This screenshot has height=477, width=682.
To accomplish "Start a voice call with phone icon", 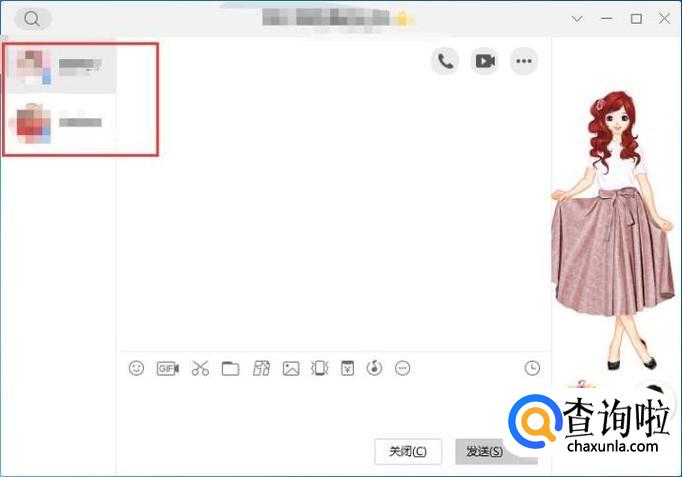I will coord(445,61).
